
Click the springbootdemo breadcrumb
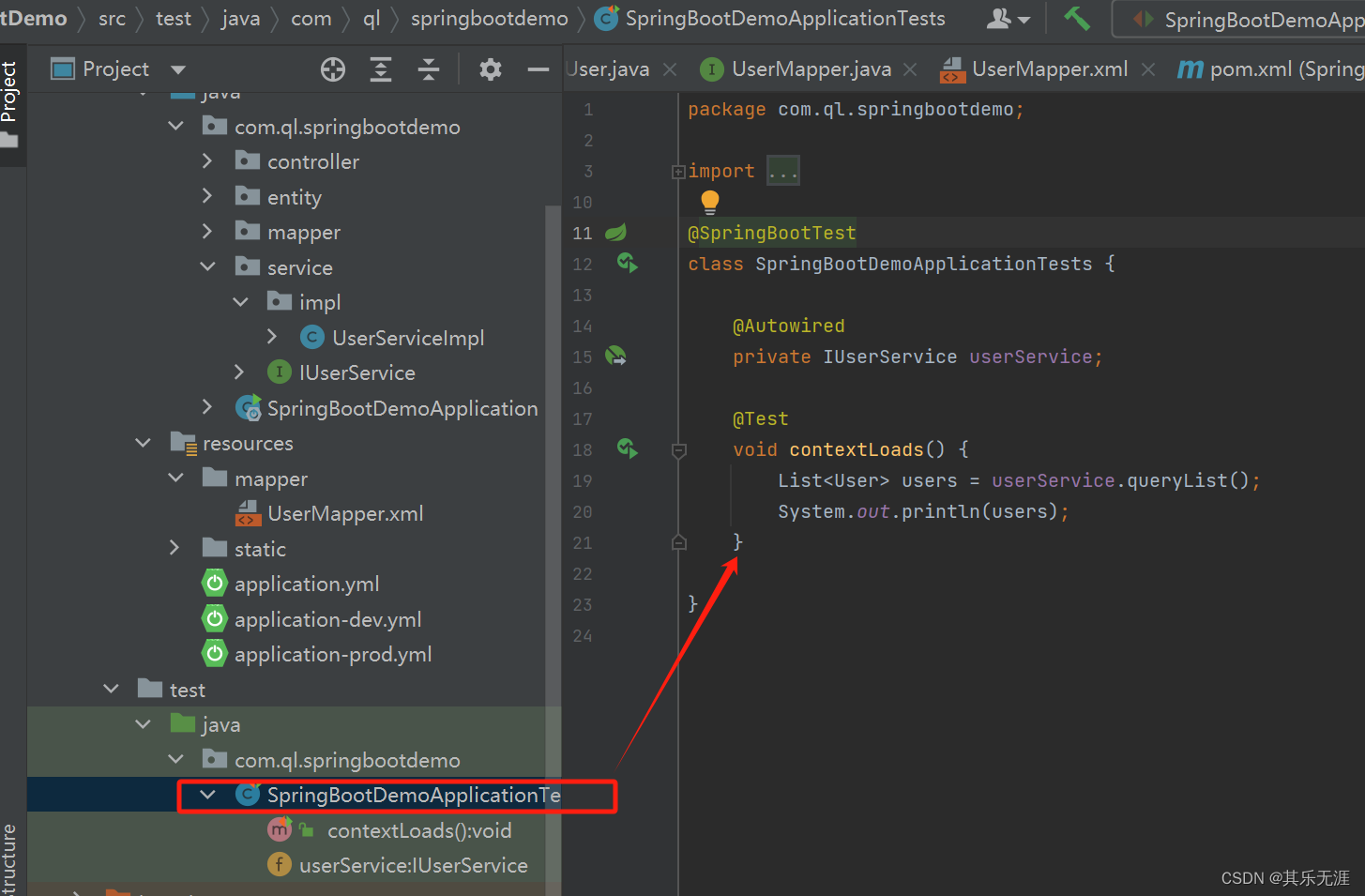click(489, 19)
